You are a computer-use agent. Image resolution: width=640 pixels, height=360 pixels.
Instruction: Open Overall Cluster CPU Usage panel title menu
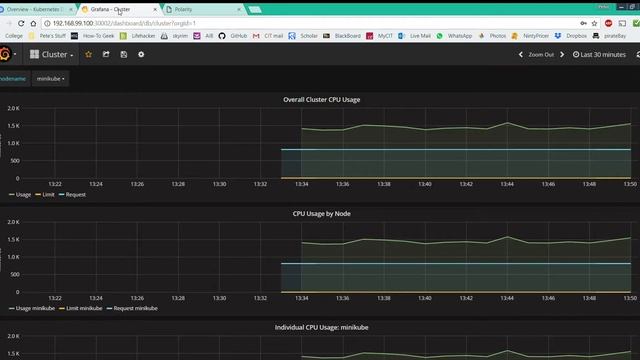(322, 100)
